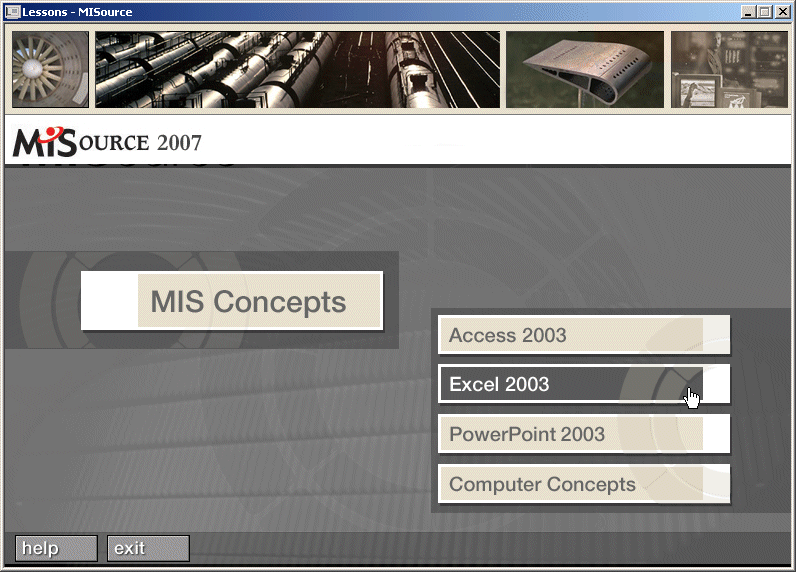This screenshot has height=572, width=796.
Task: Open the MIS Concepts section
Action: tap(232, 301)
